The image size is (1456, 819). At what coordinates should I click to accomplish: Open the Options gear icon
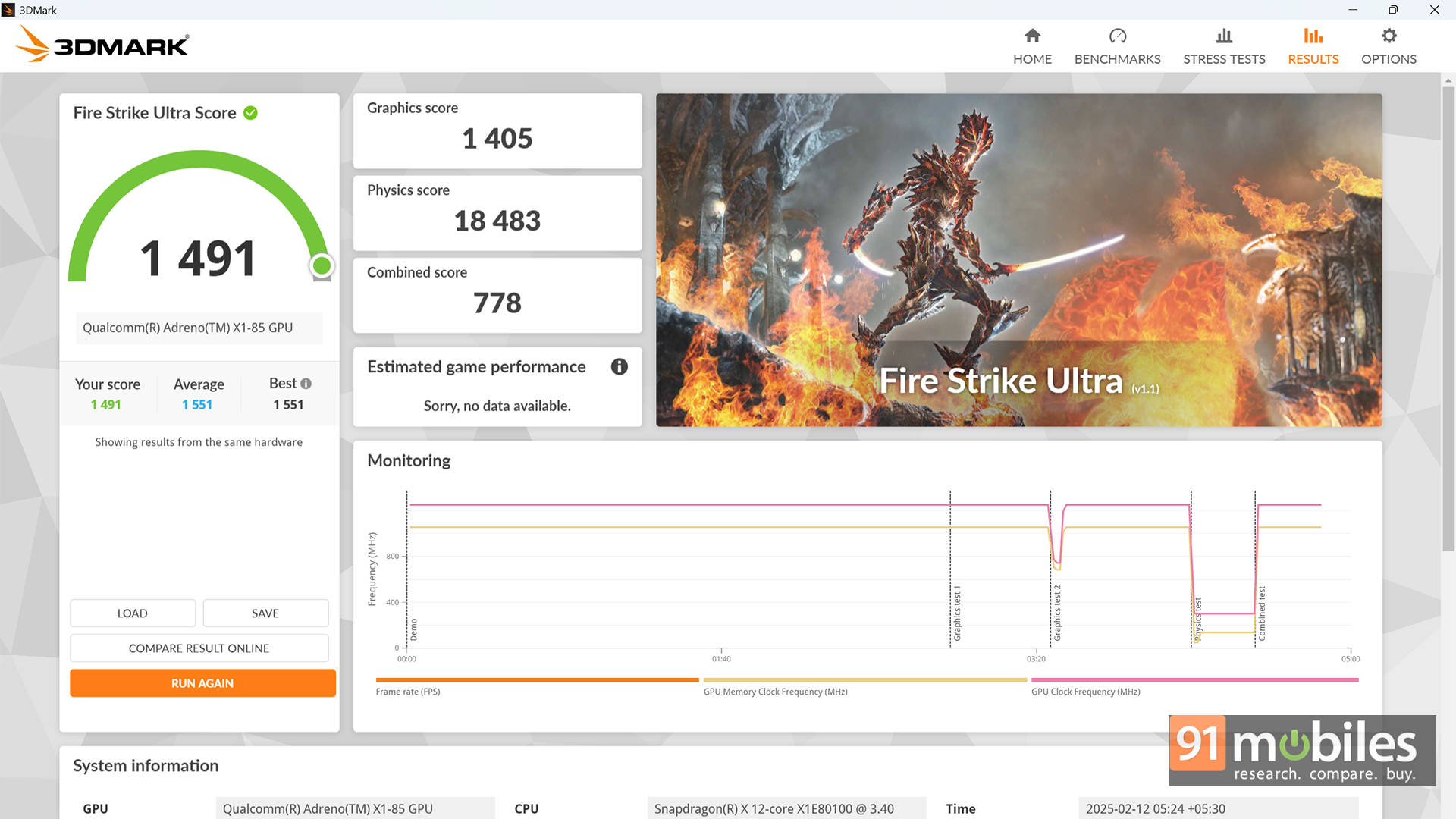(x=1389, y=36)
